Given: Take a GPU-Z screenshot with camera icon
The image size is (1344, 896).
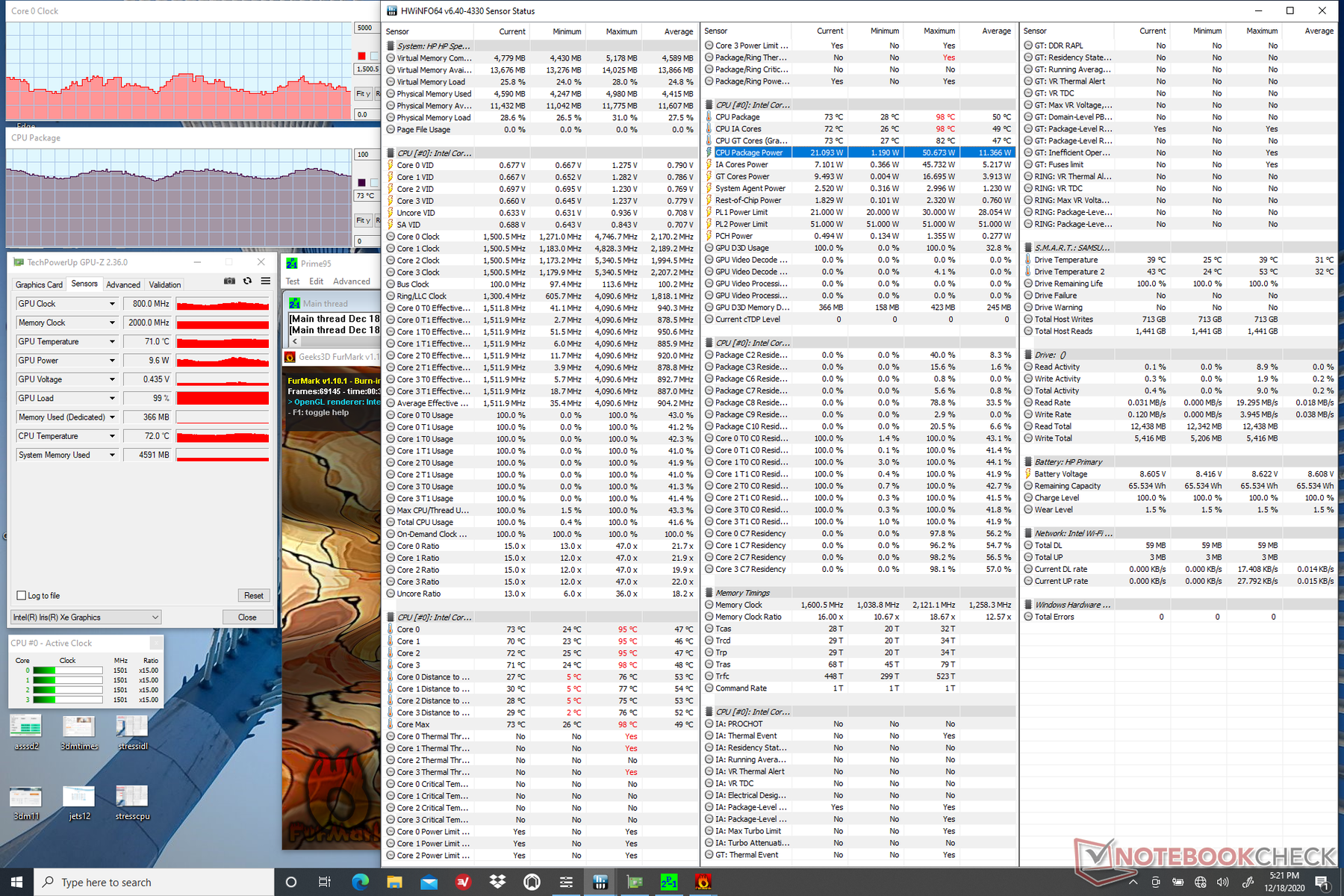Looking at the screenshot, I should (229, 281).
